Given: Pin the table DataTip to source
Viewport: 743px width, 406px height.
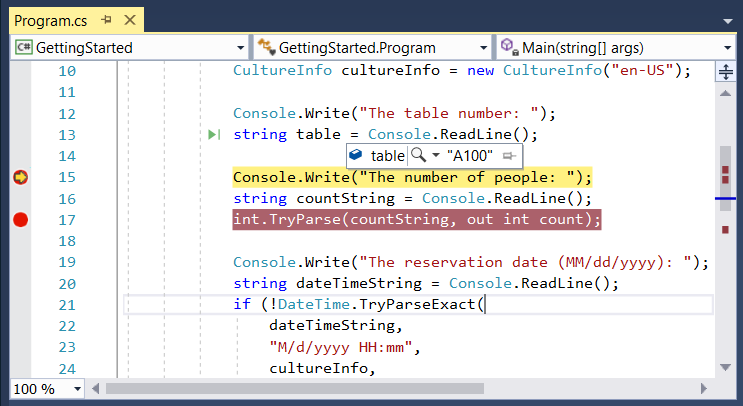Looking at the screenshot, I should click(510, 156).
